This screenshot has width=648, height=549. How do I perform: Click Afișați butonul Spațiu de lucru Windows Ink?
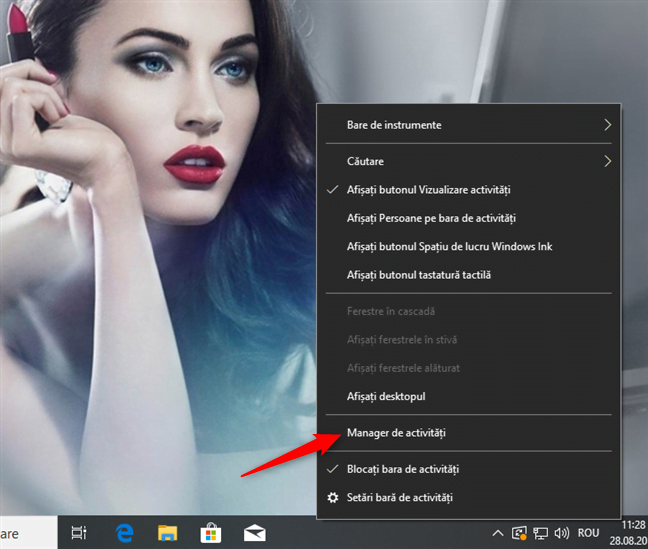point(450,246)
